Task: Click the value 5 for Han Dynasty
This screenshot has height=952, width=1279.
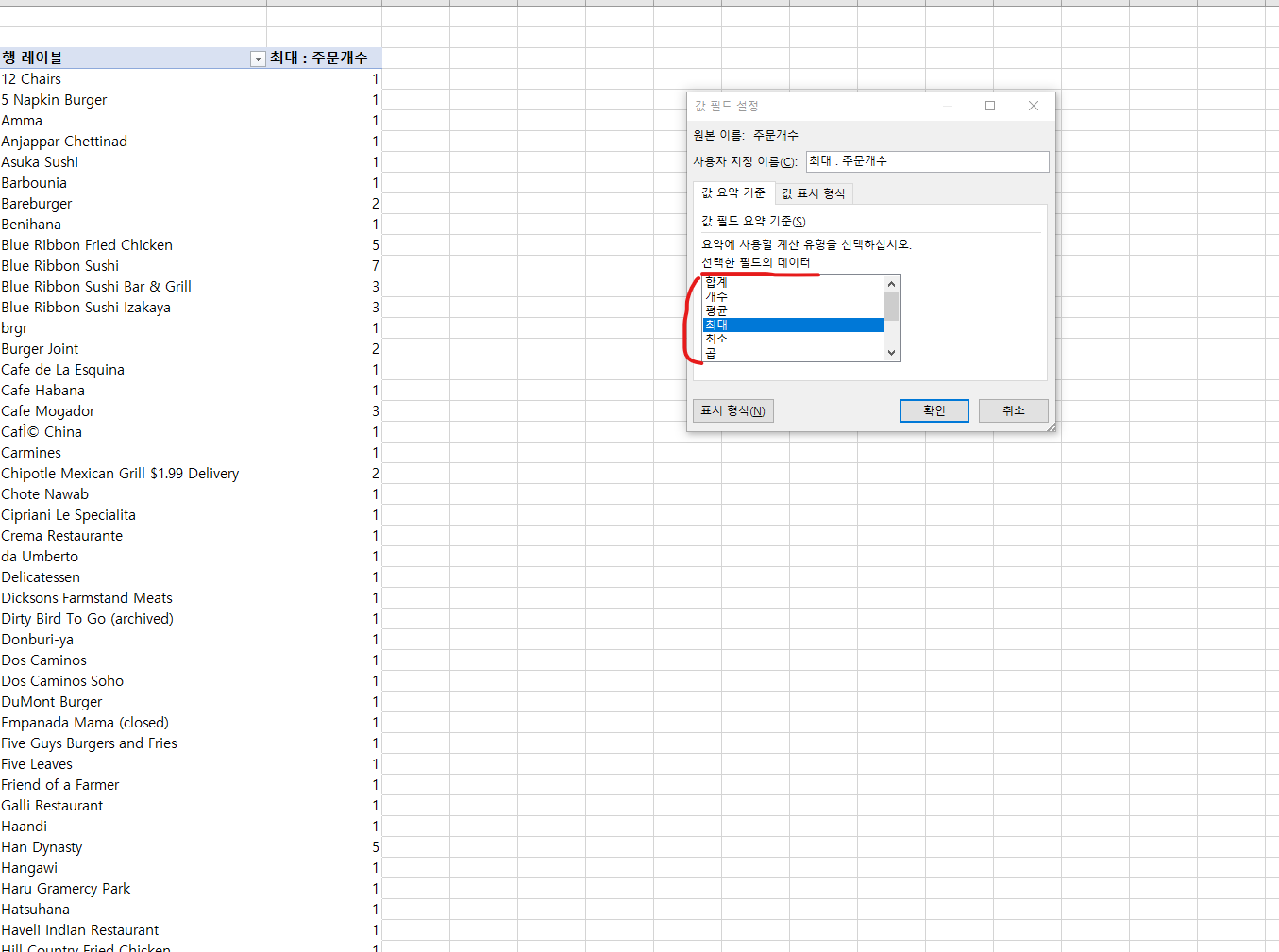Action: point(375,847)
